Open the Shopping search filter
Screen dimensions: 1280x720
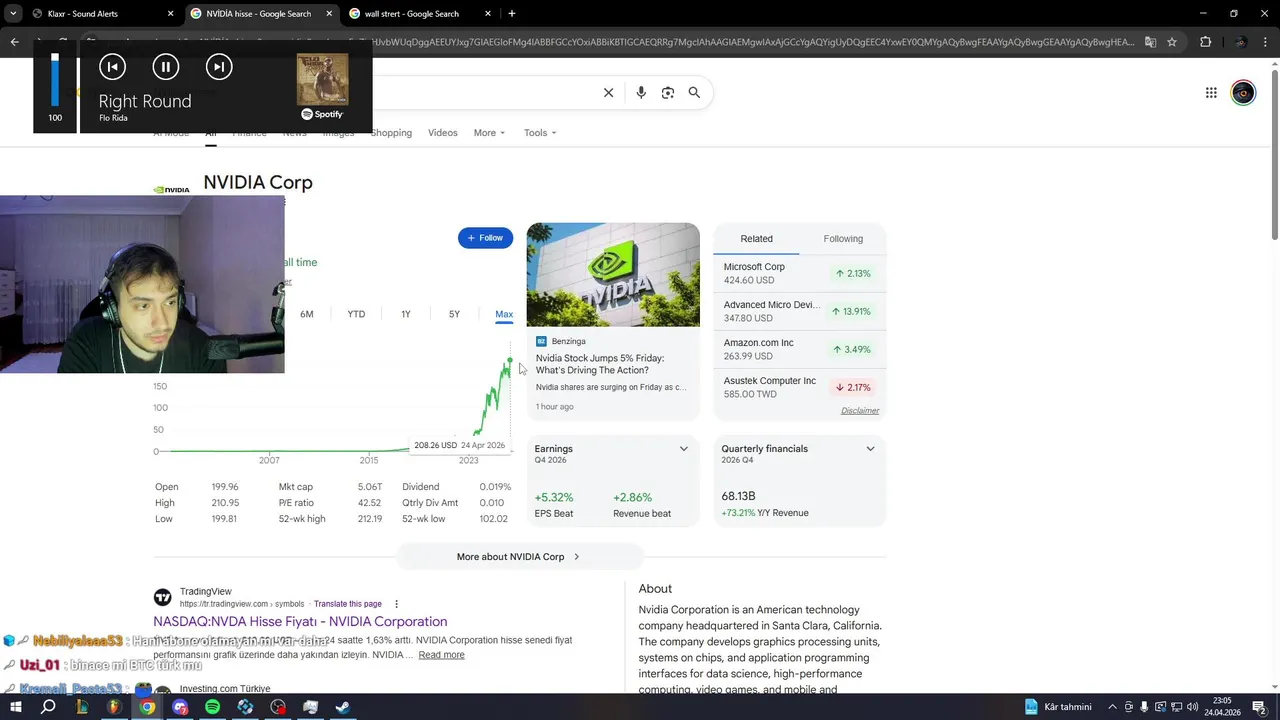391,133
